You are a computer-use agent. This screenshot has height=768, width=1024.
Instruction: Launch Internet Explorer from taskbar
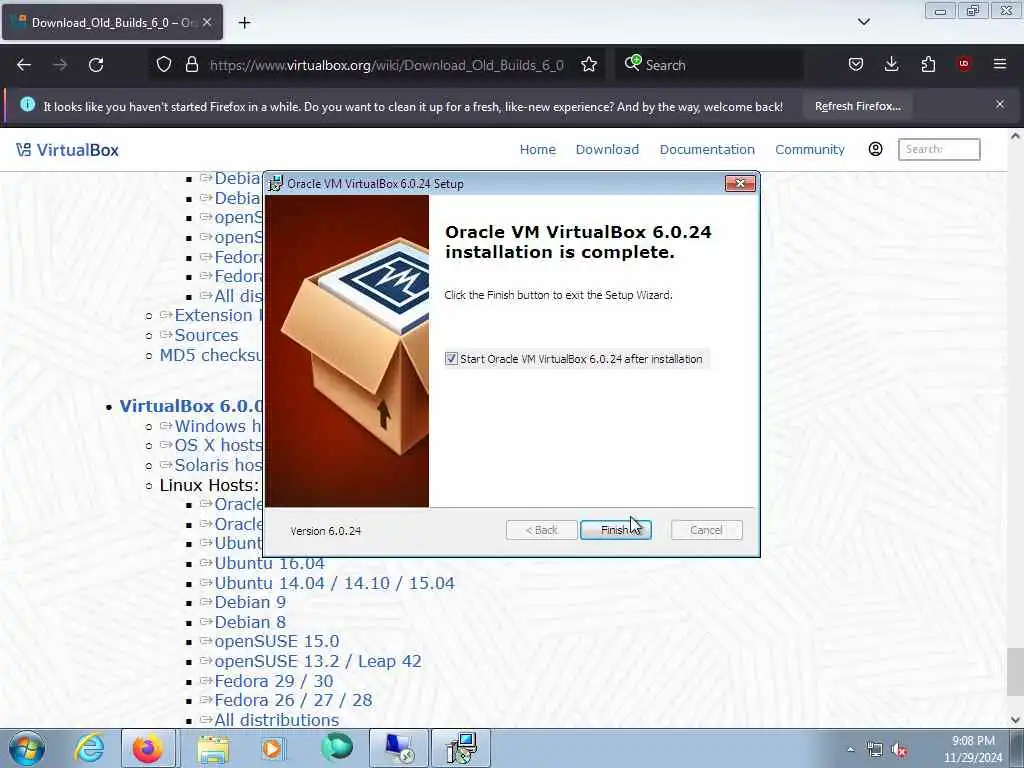coord(89,748)
